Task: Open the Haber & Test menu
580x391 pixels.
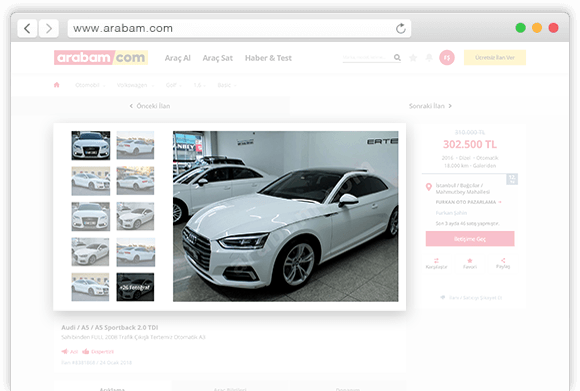Action: tap(268, 58)
